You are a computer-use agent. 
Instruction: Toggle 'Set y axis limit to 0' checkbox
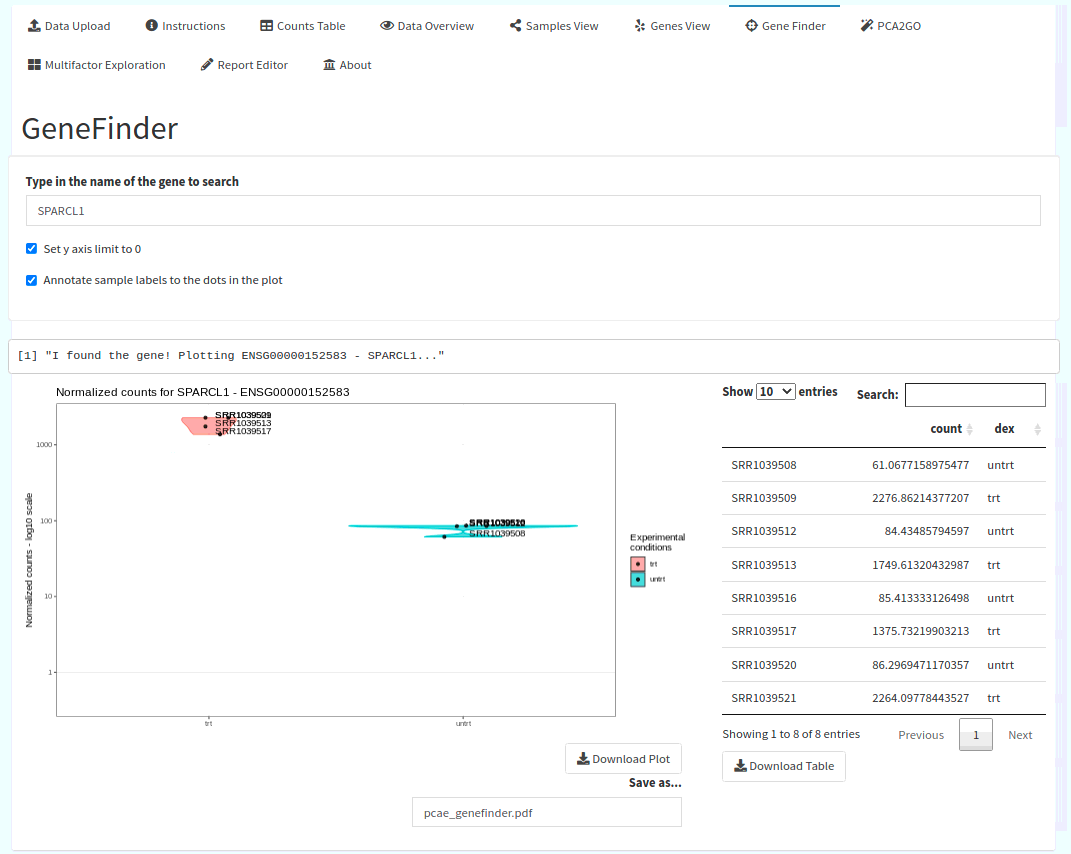click(x=31, y=249)
